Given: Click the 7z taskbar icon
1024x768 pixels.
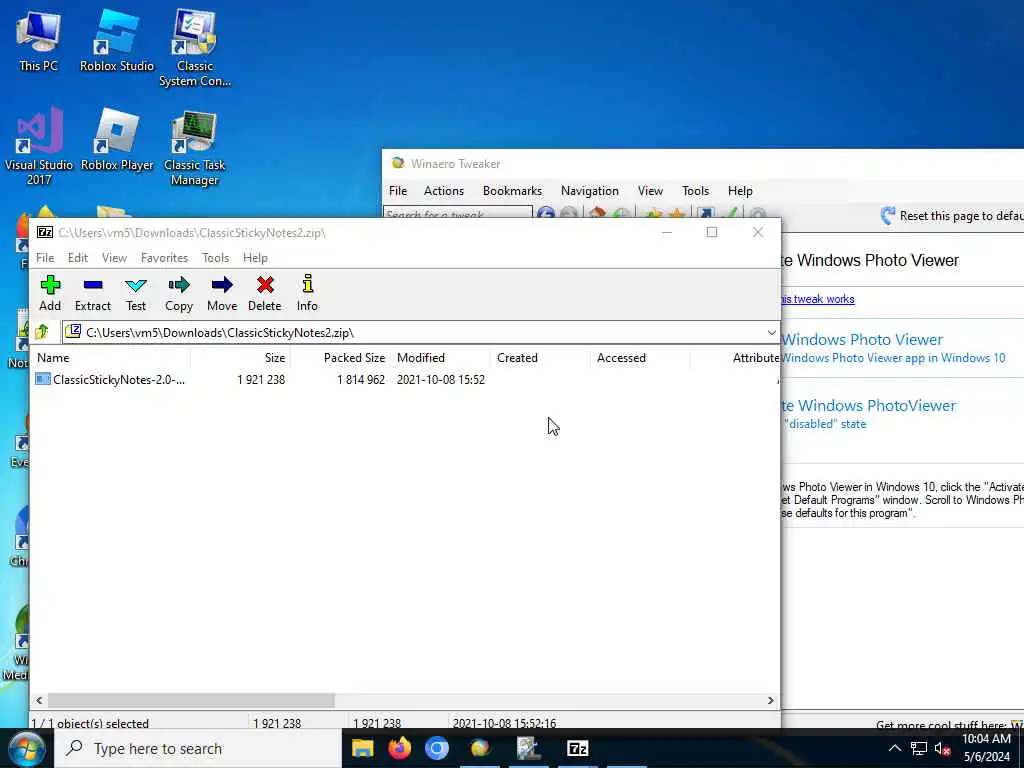Looking at the screenshot, I should point(578,748).
